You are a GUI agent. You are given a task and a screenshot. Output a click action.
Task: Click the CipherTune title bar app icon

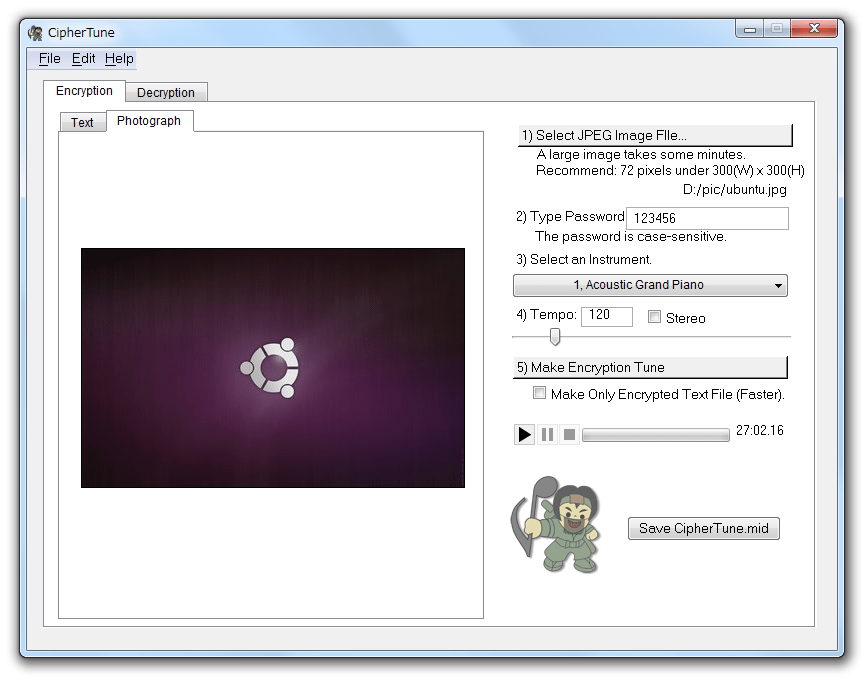pos(35,33)
